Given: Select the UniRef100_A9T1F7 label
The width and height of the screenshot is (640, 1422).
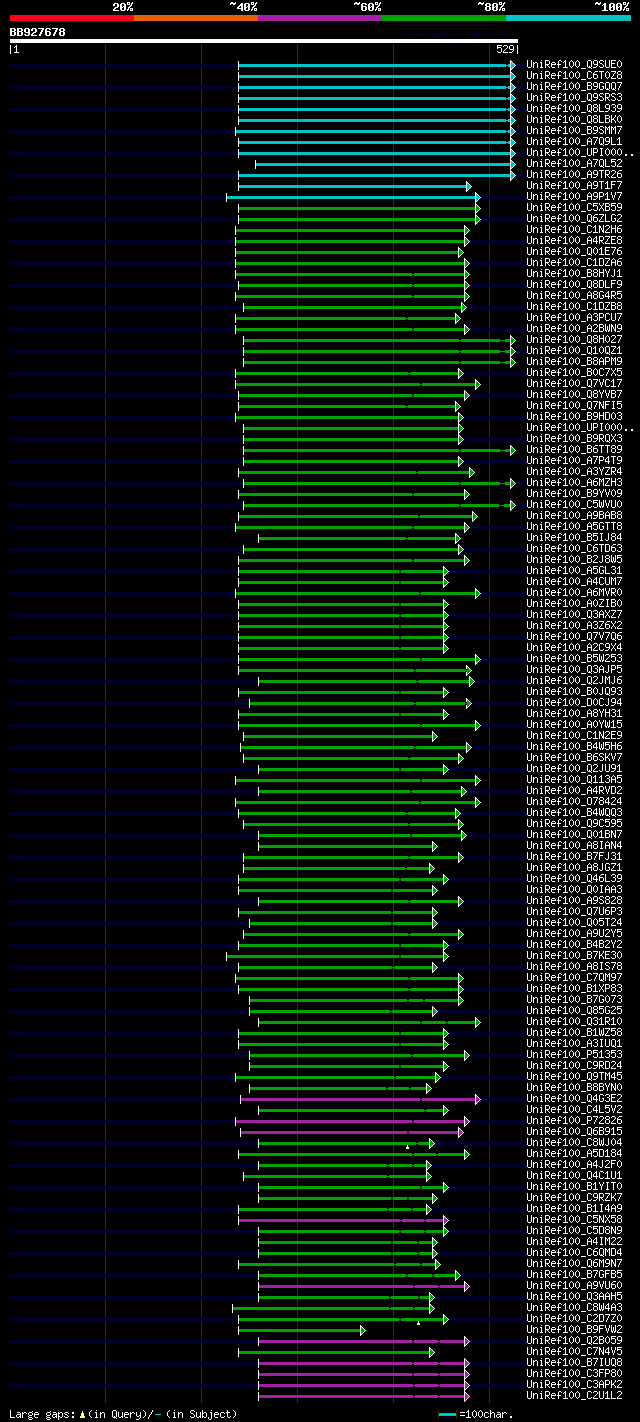Looking at the screenshot, I should coord(574,186).
